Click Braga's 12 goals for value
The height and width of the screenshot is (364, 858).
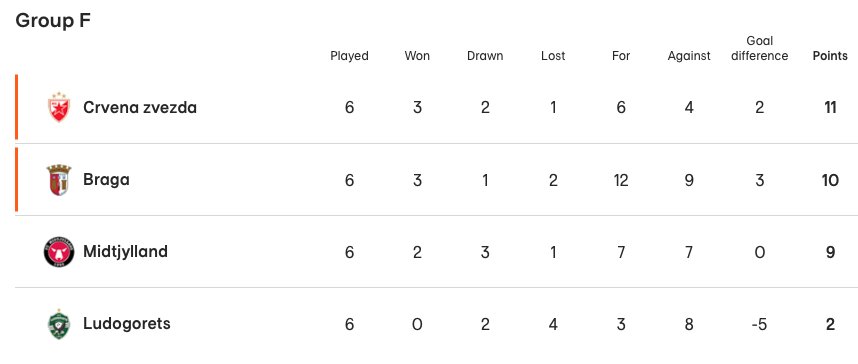tap(621, 180)
